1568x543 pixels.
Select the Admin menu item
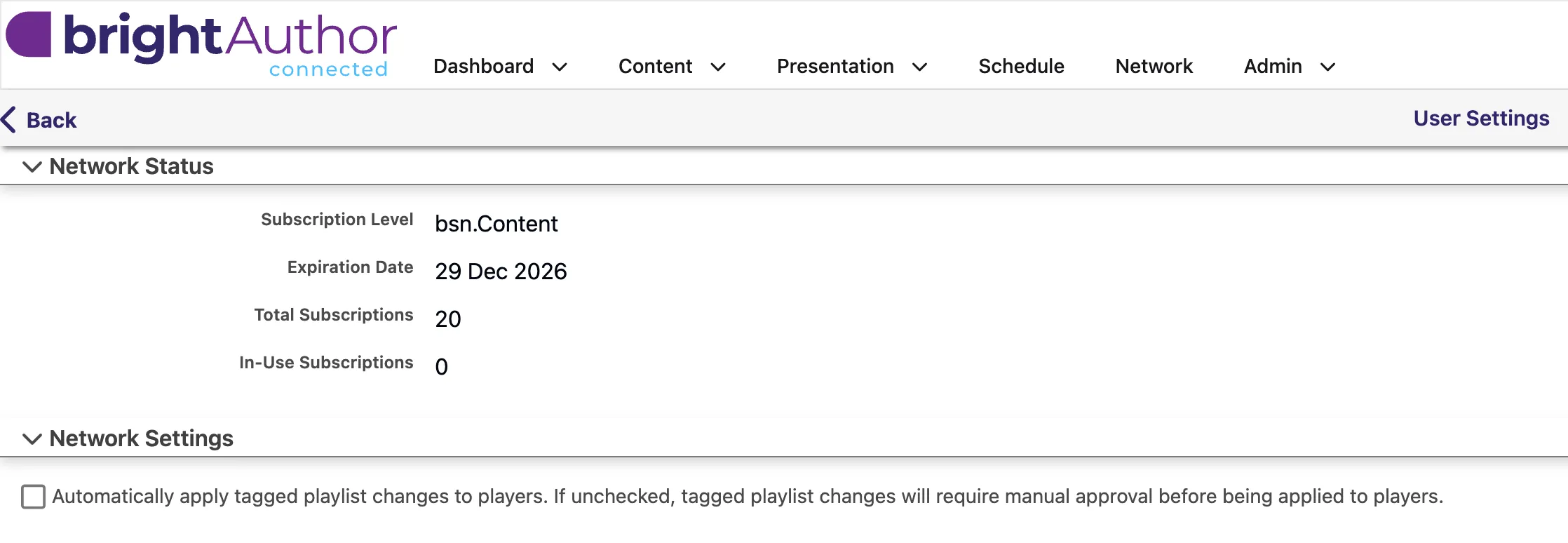point(1273,66)
